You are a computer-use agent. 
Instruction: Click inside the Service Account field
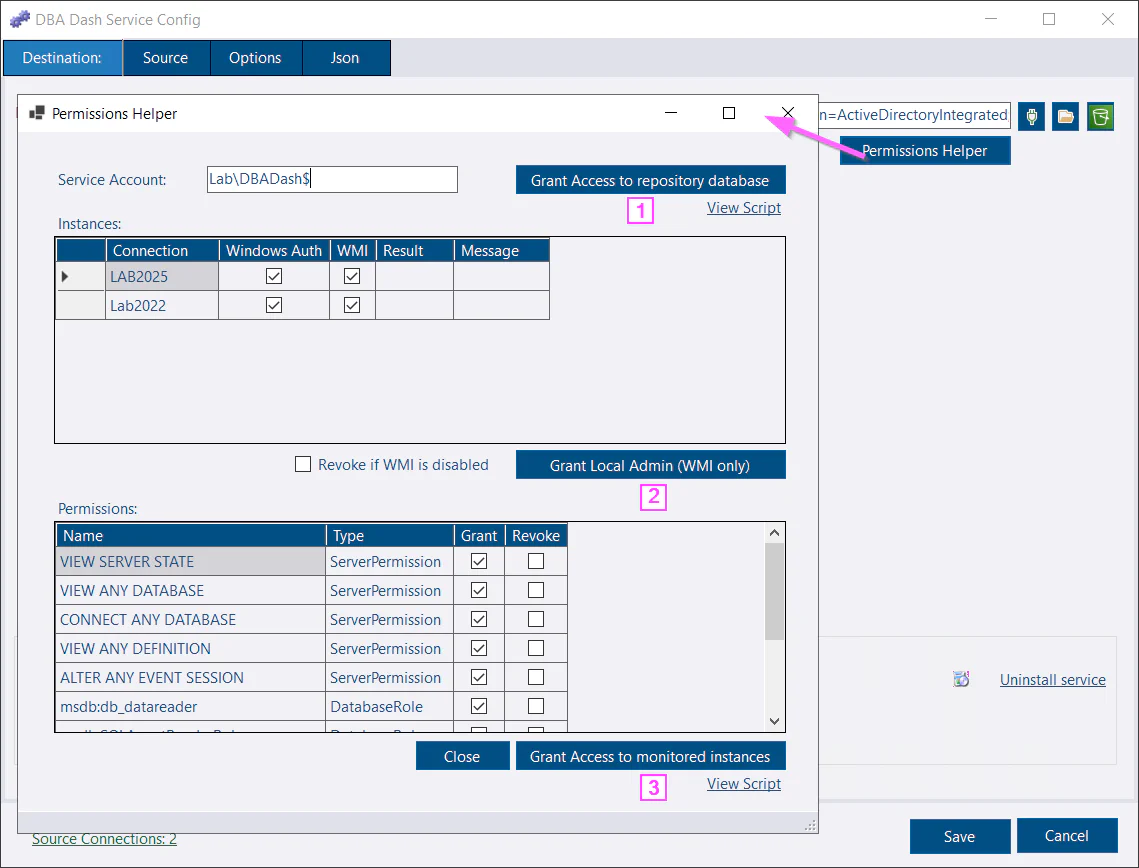pyautogui.click(x=330, y=179)
